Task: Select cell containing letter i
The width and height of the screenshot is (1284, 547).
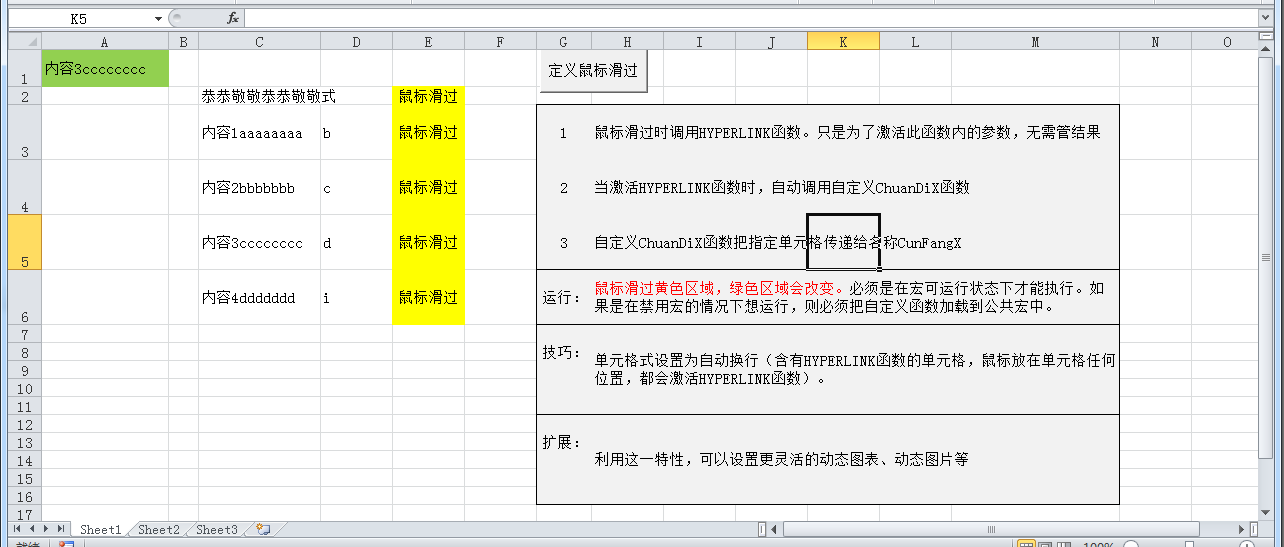Action: 356,297
